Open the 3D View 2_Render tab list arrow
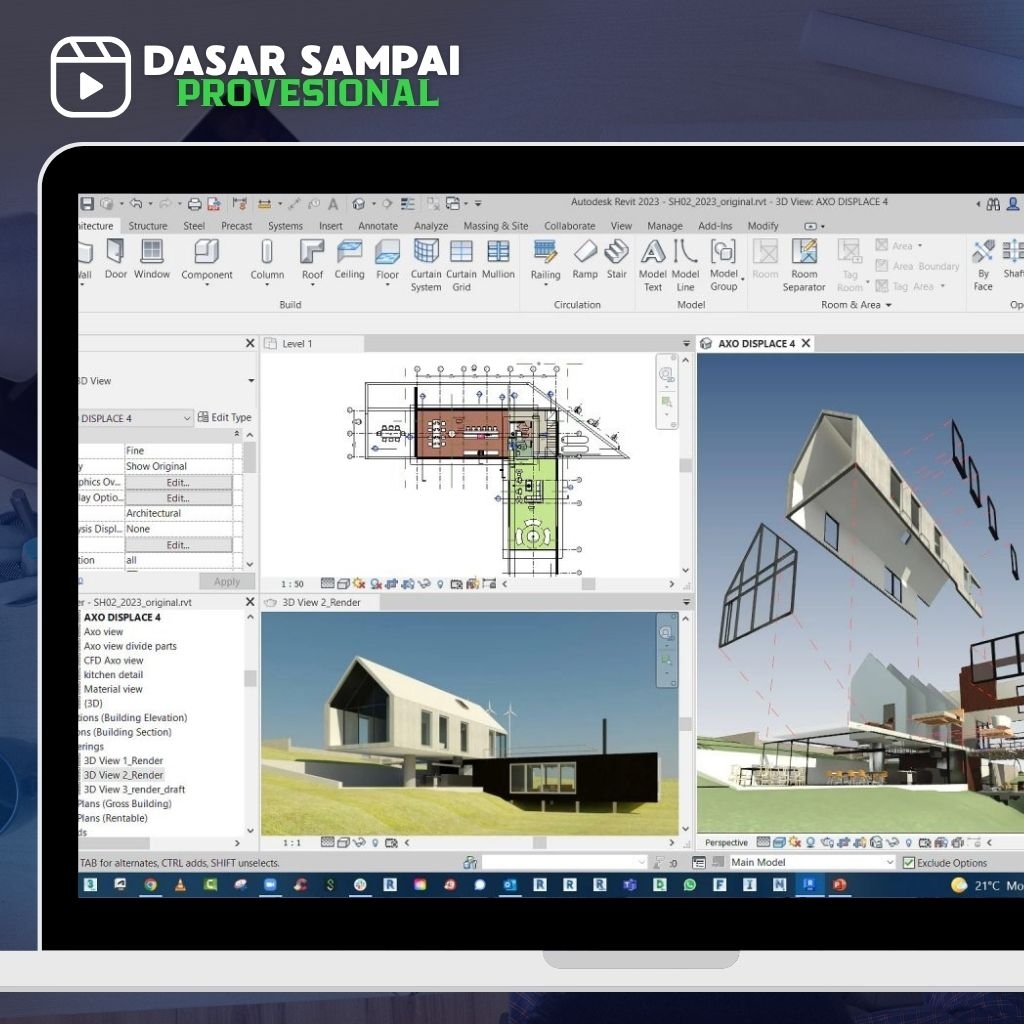1024x1024 pixels. (x=686, y=602)
